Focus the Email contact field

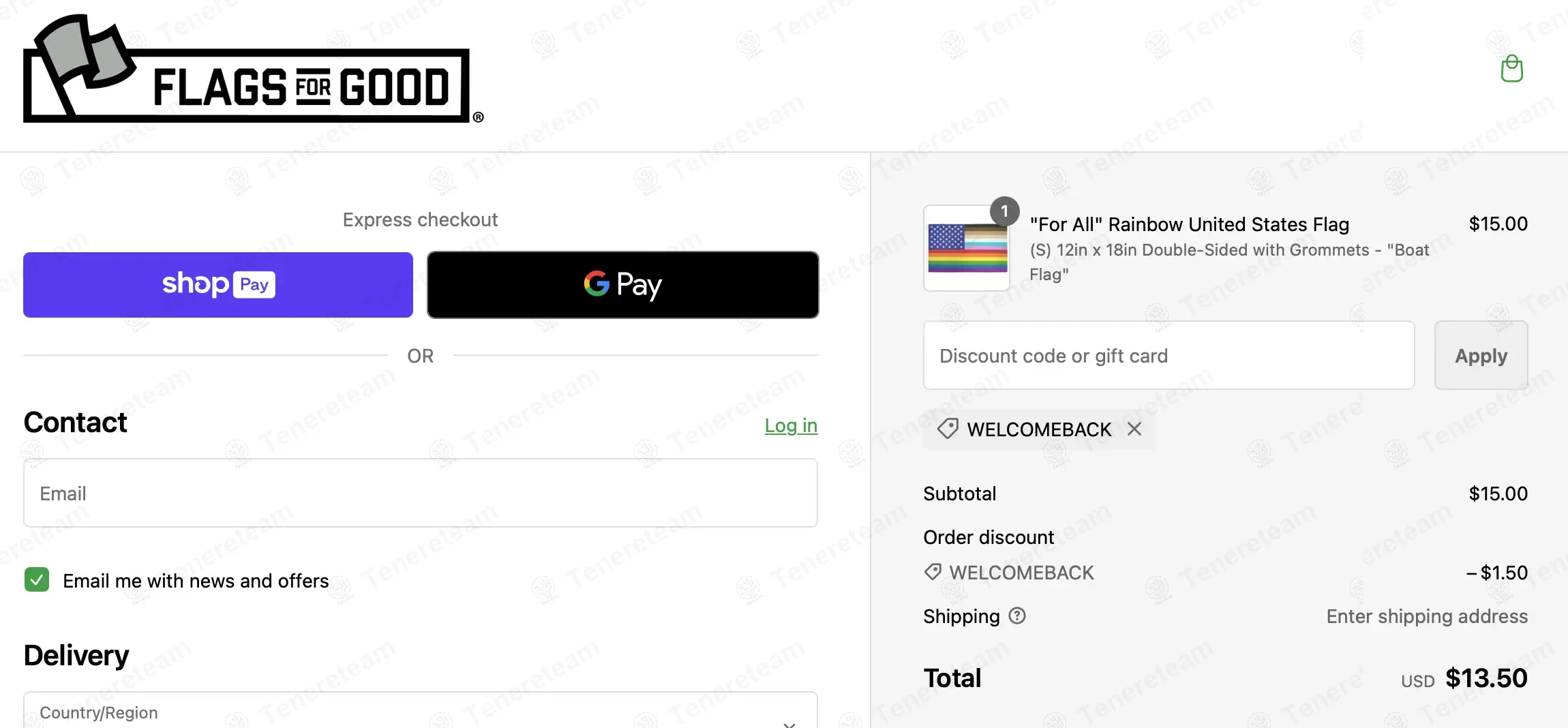[421, 493]
